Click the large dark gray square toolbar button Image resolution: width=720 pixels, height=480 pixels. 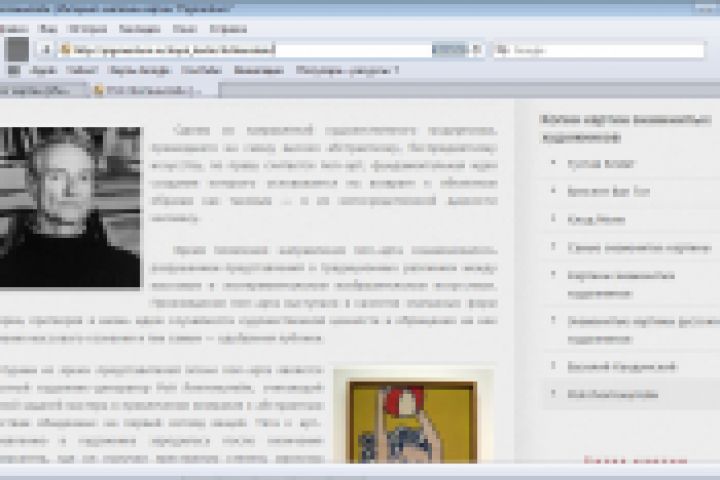(x=17, y=49)
